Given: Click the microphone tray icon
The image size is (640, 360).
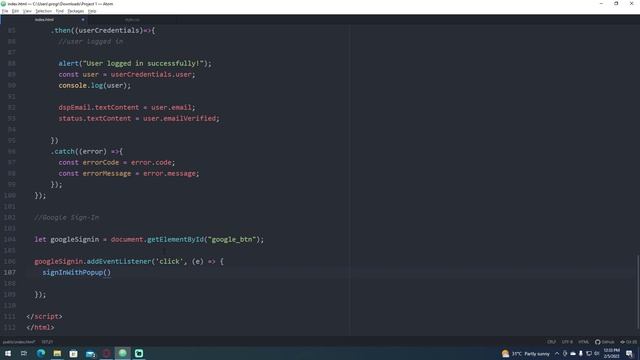Looking at the screenshot, I should click(580, 353).
